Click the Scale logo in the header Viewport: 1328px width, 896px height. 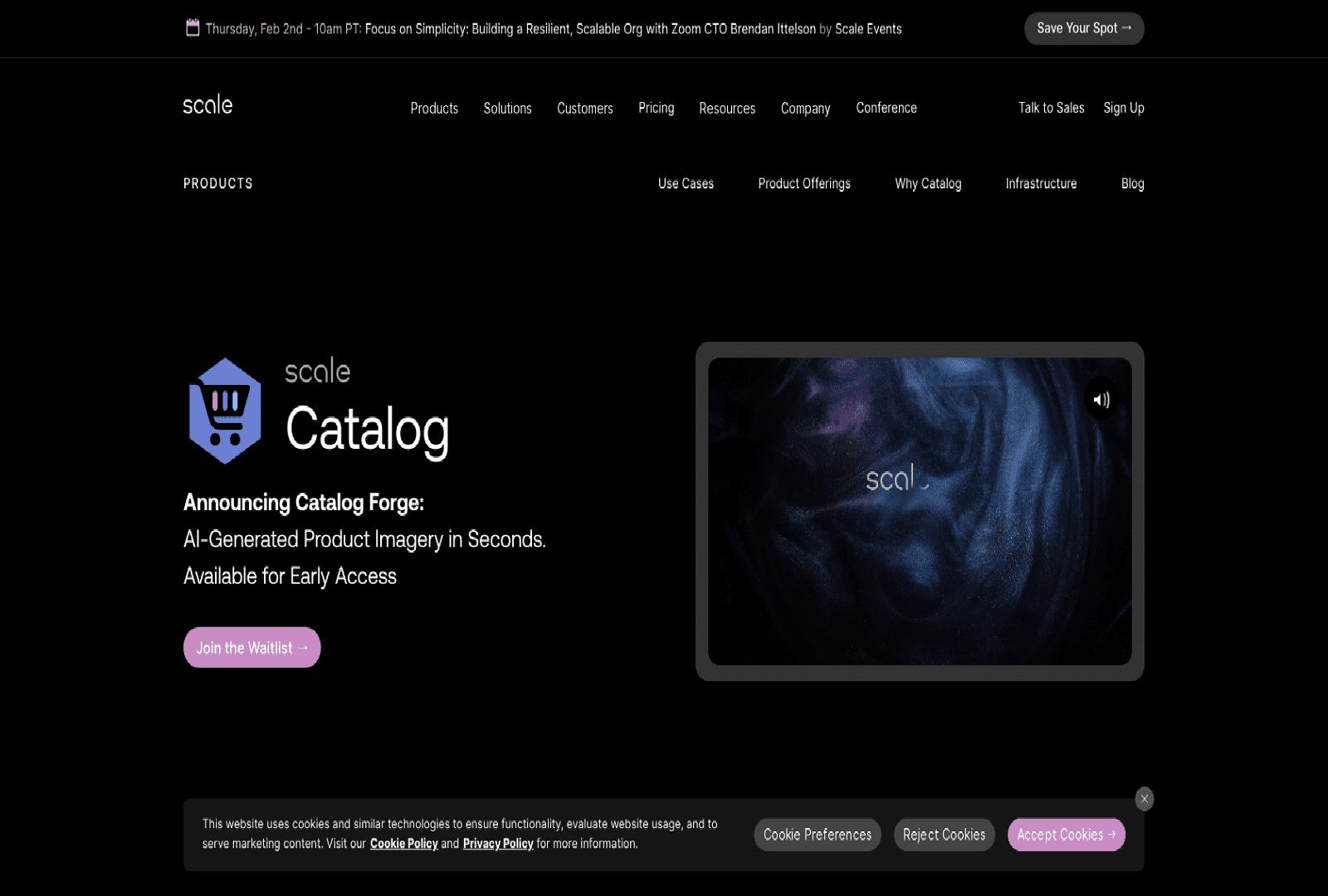[207, 105]
